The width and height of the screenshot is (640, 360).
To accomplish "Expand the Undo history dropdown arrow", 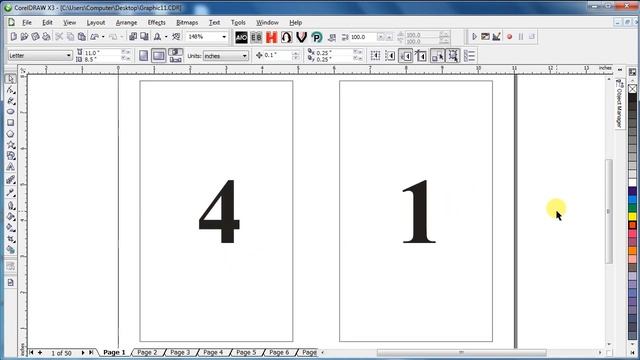I will (103, 37).
